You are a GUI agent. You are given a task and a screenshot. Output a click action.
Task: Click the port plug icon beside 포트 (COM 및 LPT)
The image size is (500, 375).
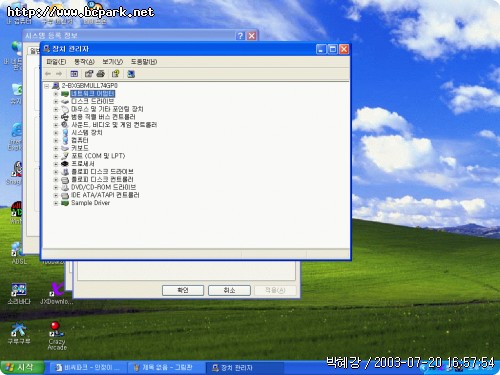point(65,156)
